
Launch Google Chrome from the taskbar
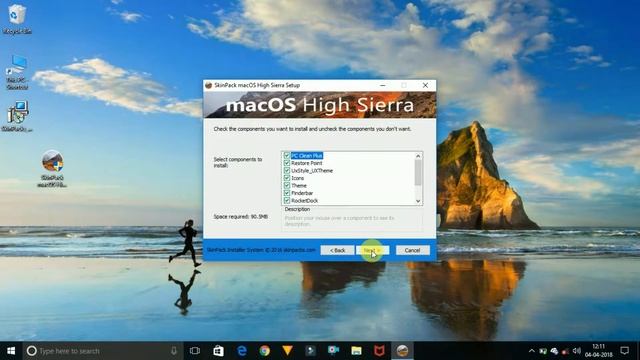[x=264, y=351]
